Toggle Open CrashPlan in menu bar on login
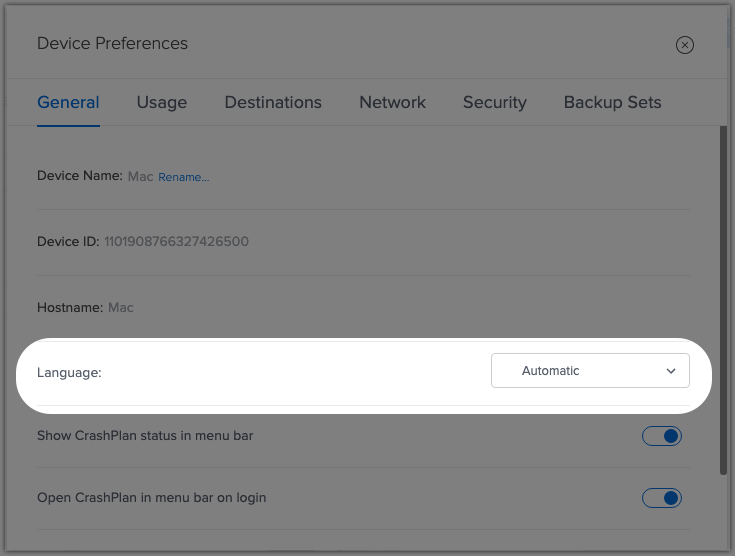Viewport: 735px width, 556px height. (661, 498)
